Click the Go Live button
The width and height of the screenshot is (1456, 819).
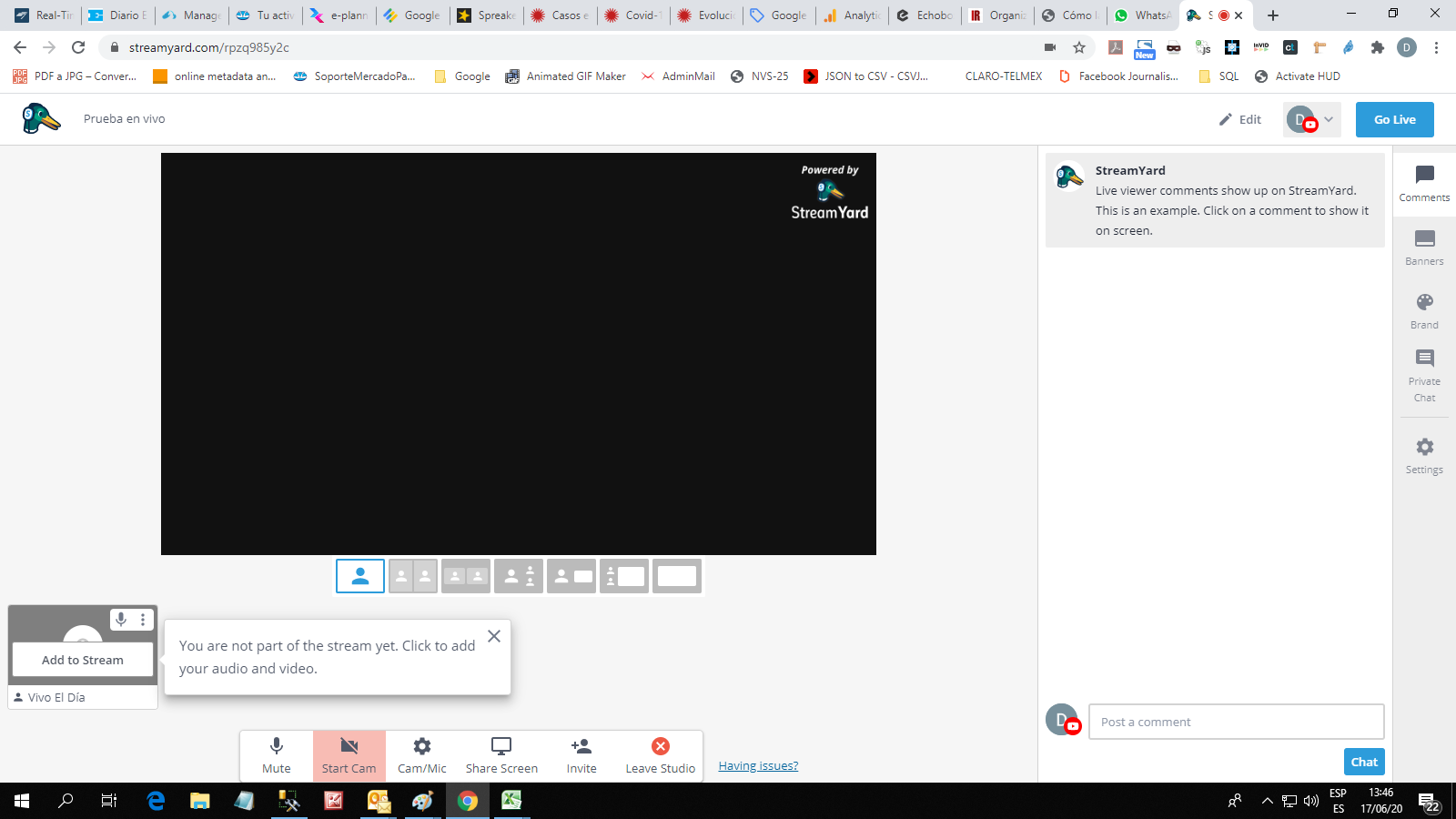[x=1394, y=119]
